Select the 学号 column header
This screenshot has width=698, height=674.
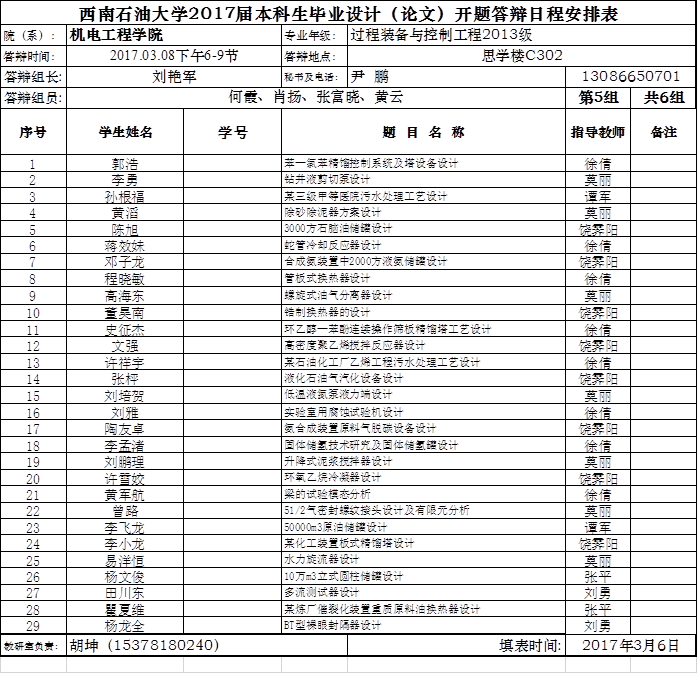233,132
